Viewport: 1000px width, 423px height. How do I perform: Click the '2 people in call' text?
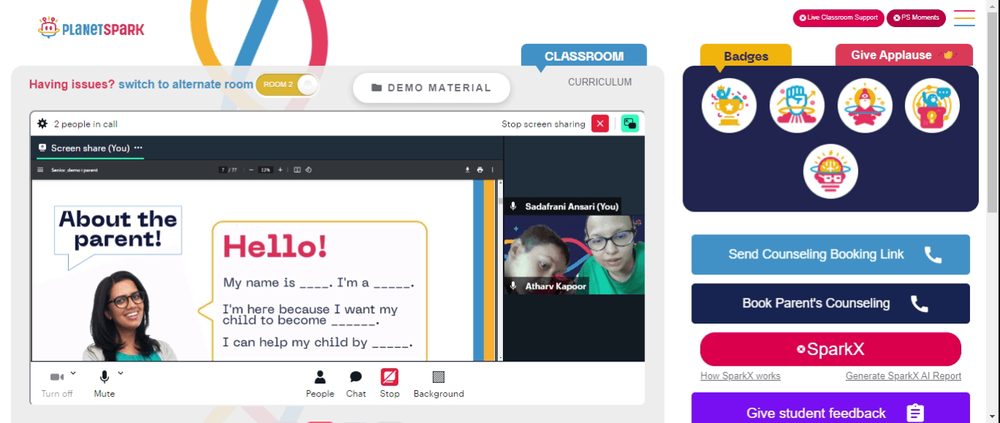tap(85, 124)
